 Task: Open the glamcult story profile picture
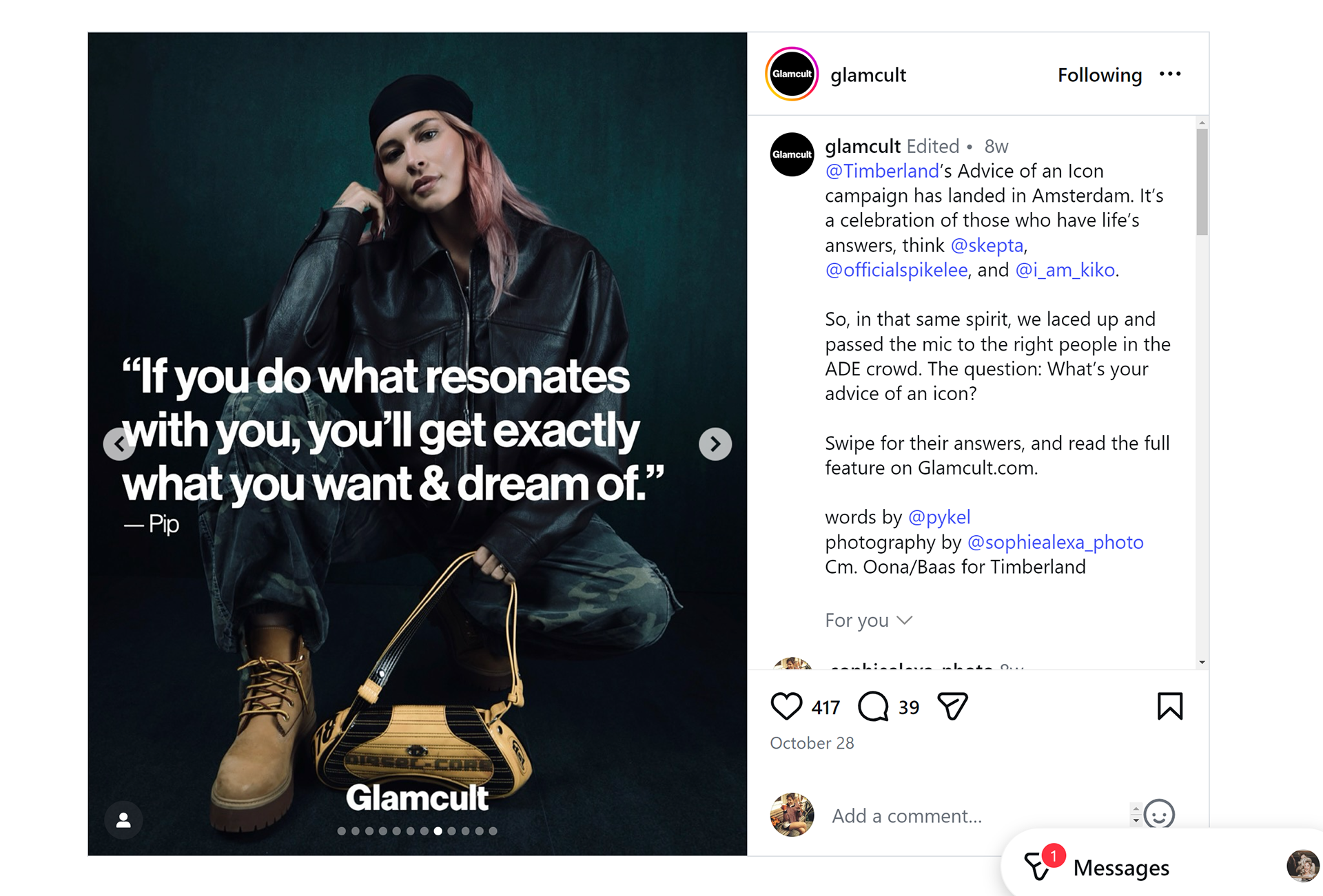point(792,74)
